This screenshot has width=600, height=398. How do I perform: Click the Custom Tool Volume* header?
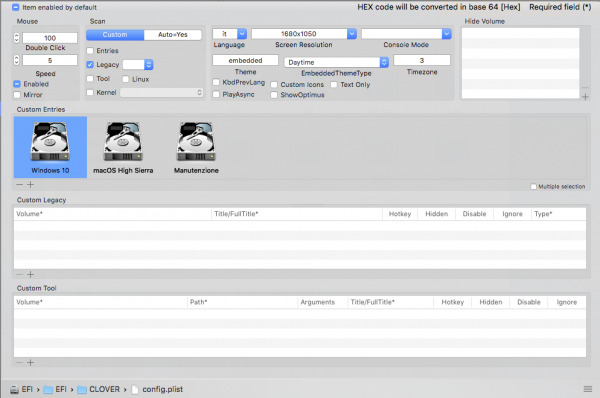pos(101,302)
